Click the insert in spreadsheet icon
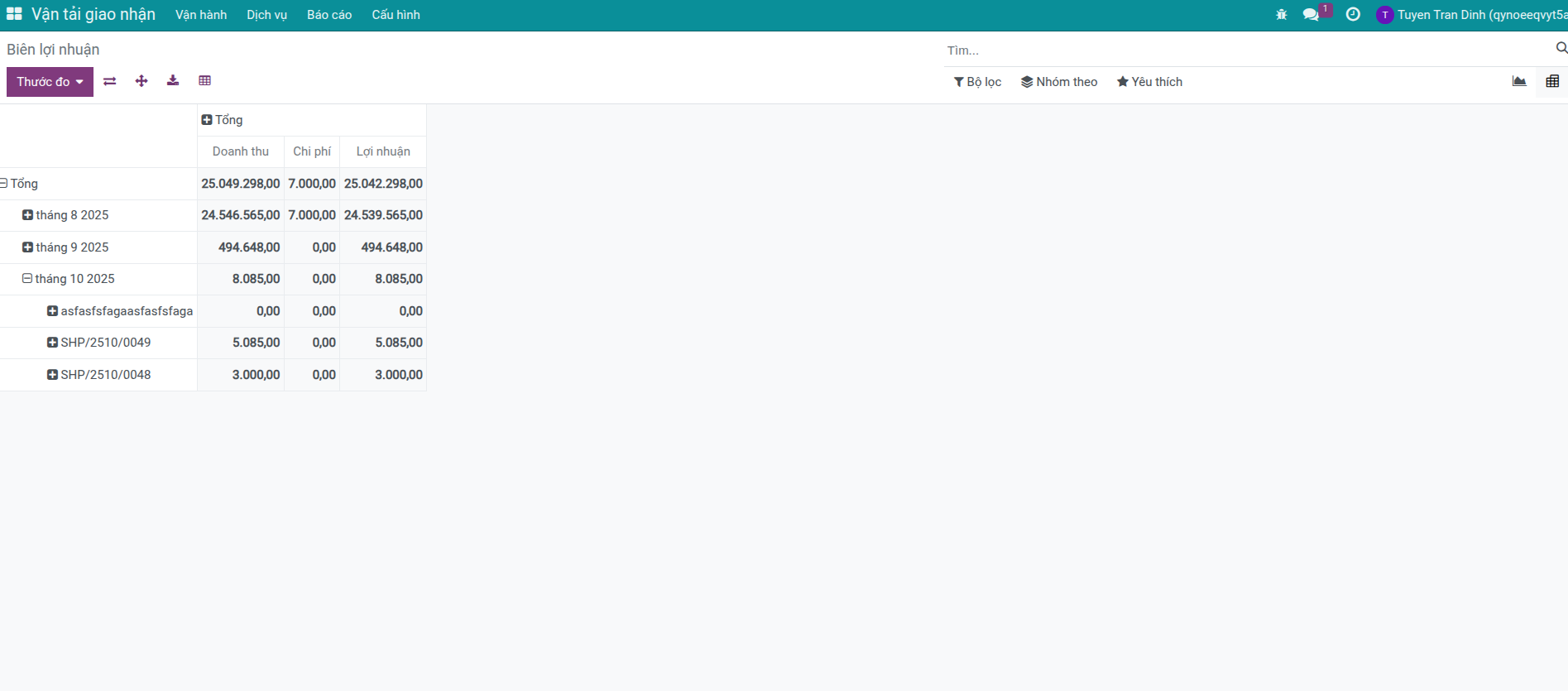The width and height of the screenshot is (1568, 691). click(x=205, y=81)
